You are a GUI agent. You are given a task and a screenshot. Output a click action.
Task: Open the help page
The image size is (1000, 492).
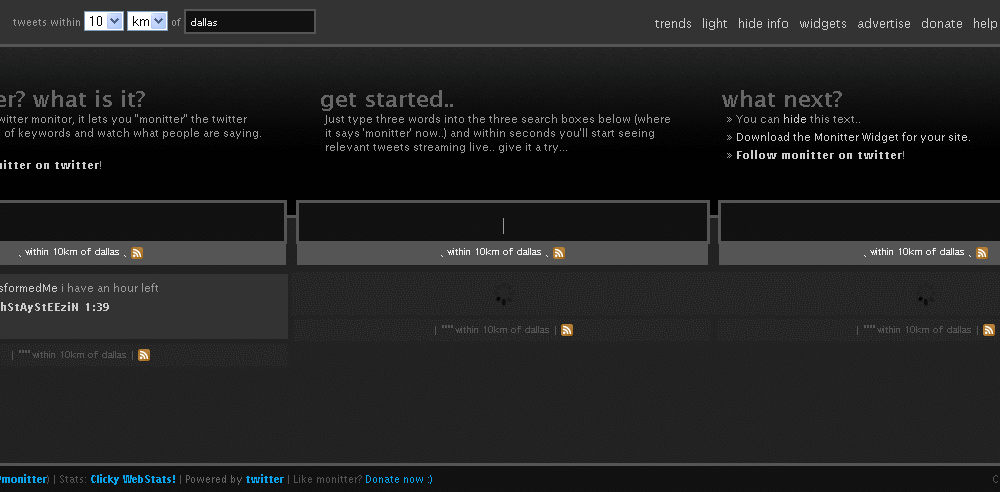tap(984, 24)
